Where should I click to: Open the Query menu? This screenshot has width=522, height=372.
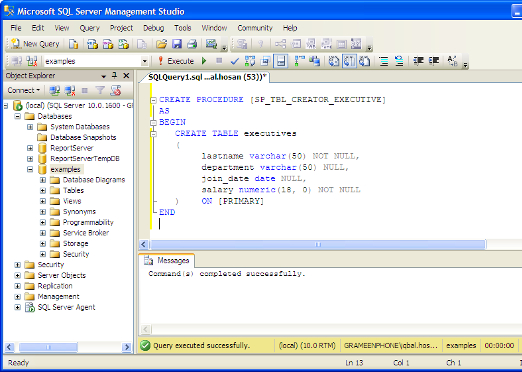click(x=89, y=28)
